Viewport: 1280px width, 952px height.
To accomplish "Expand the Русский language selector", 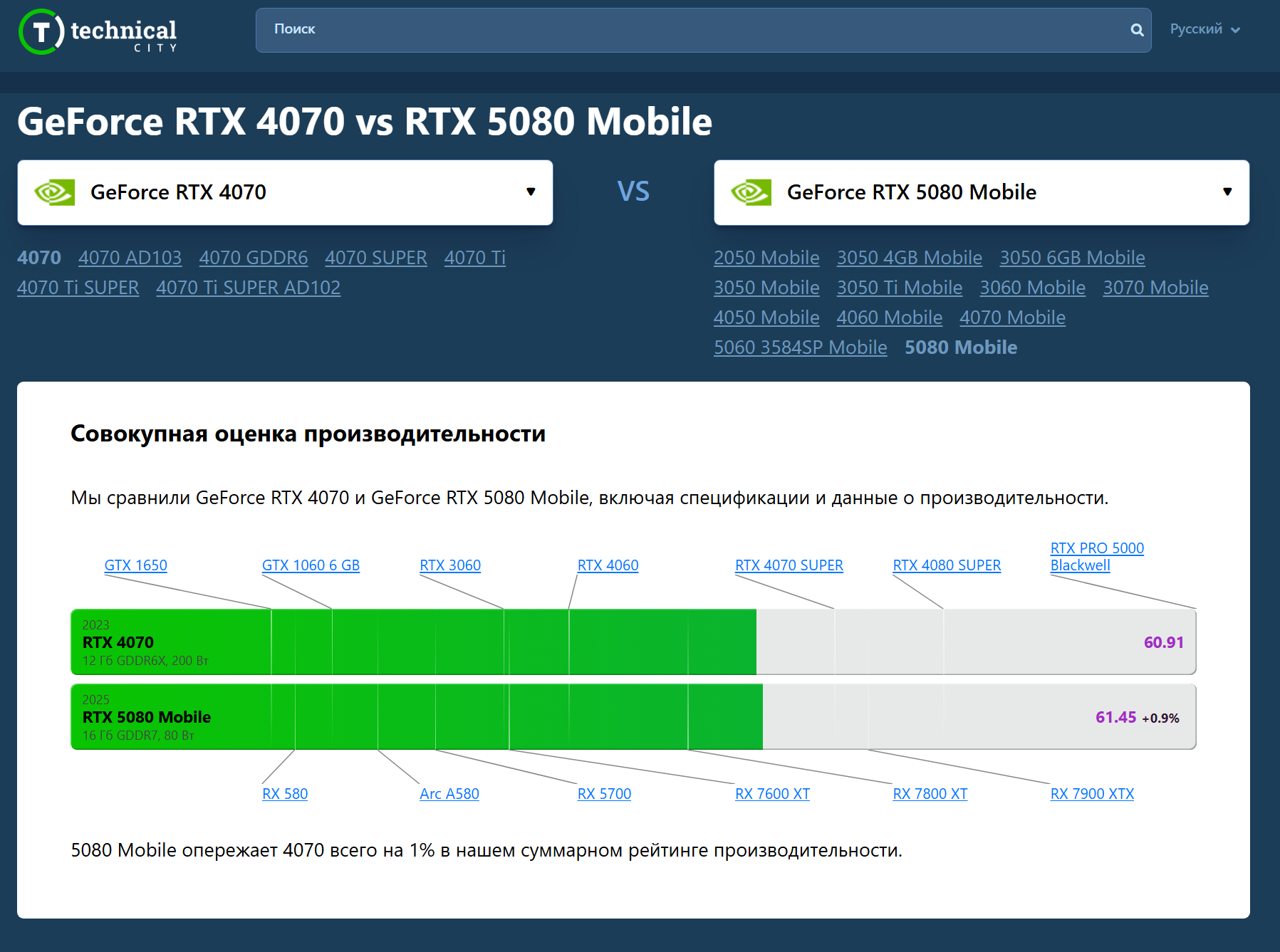I will click(x=1205, y=29).
